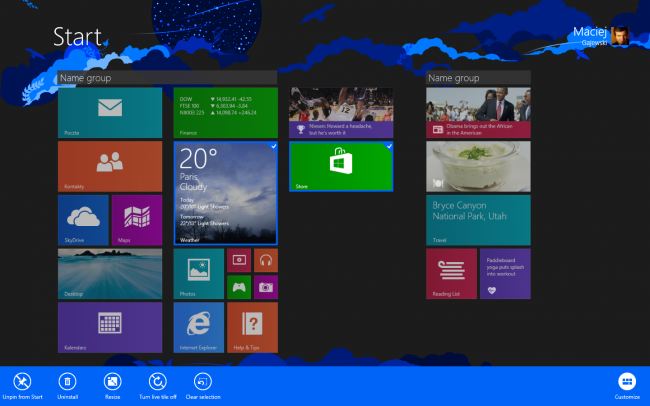This screenshot has width=650, height=406.
Task: Open the Sports news tile about Howard
Action: pos(341,112)
